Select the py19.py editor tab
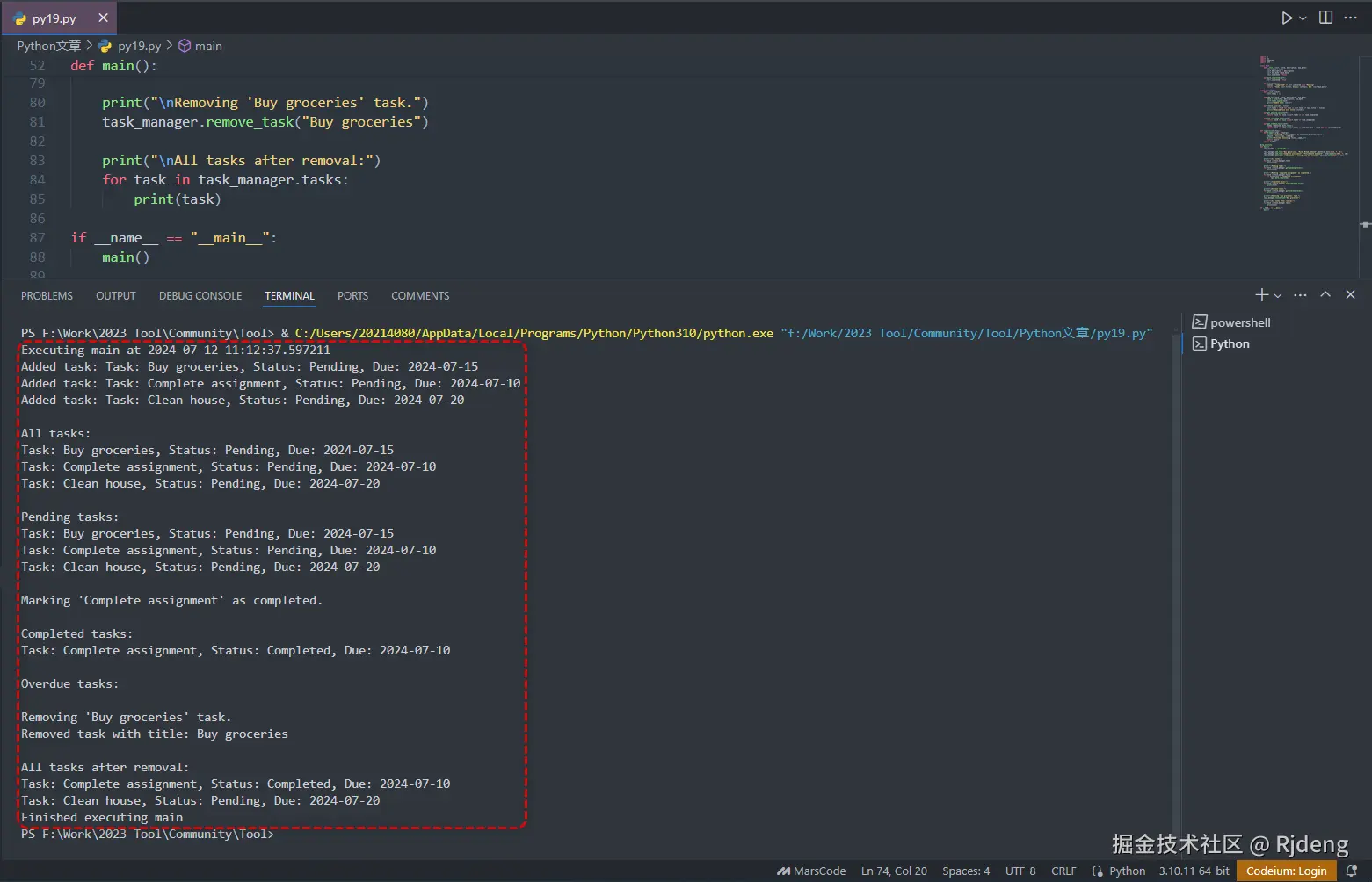 click(59, 18)
